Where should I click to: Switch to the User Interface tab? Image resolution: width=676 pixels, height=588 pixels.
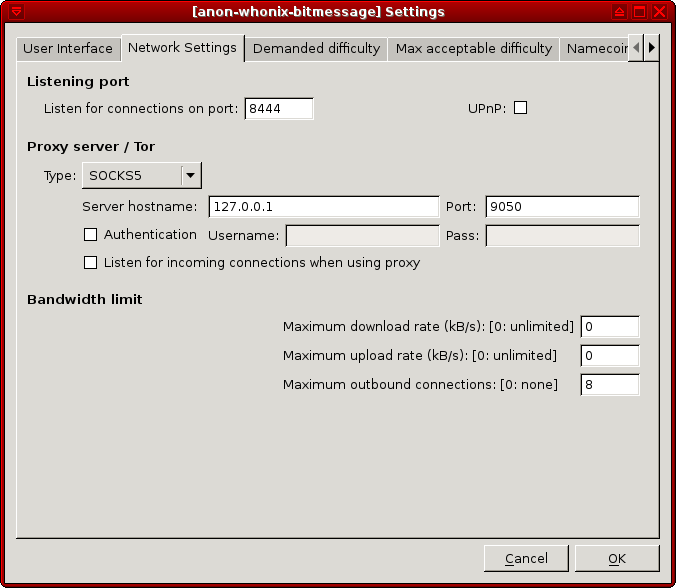click(68, 49)
